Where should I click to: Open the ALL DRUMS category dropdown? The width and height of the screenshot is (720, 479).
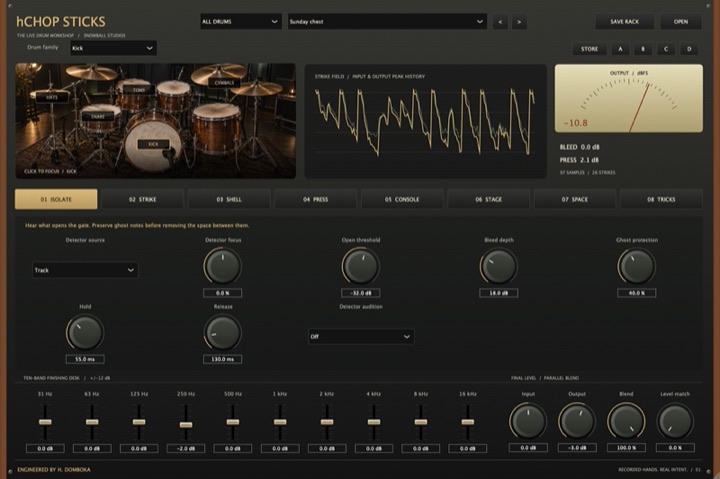(x=241, y=22)
